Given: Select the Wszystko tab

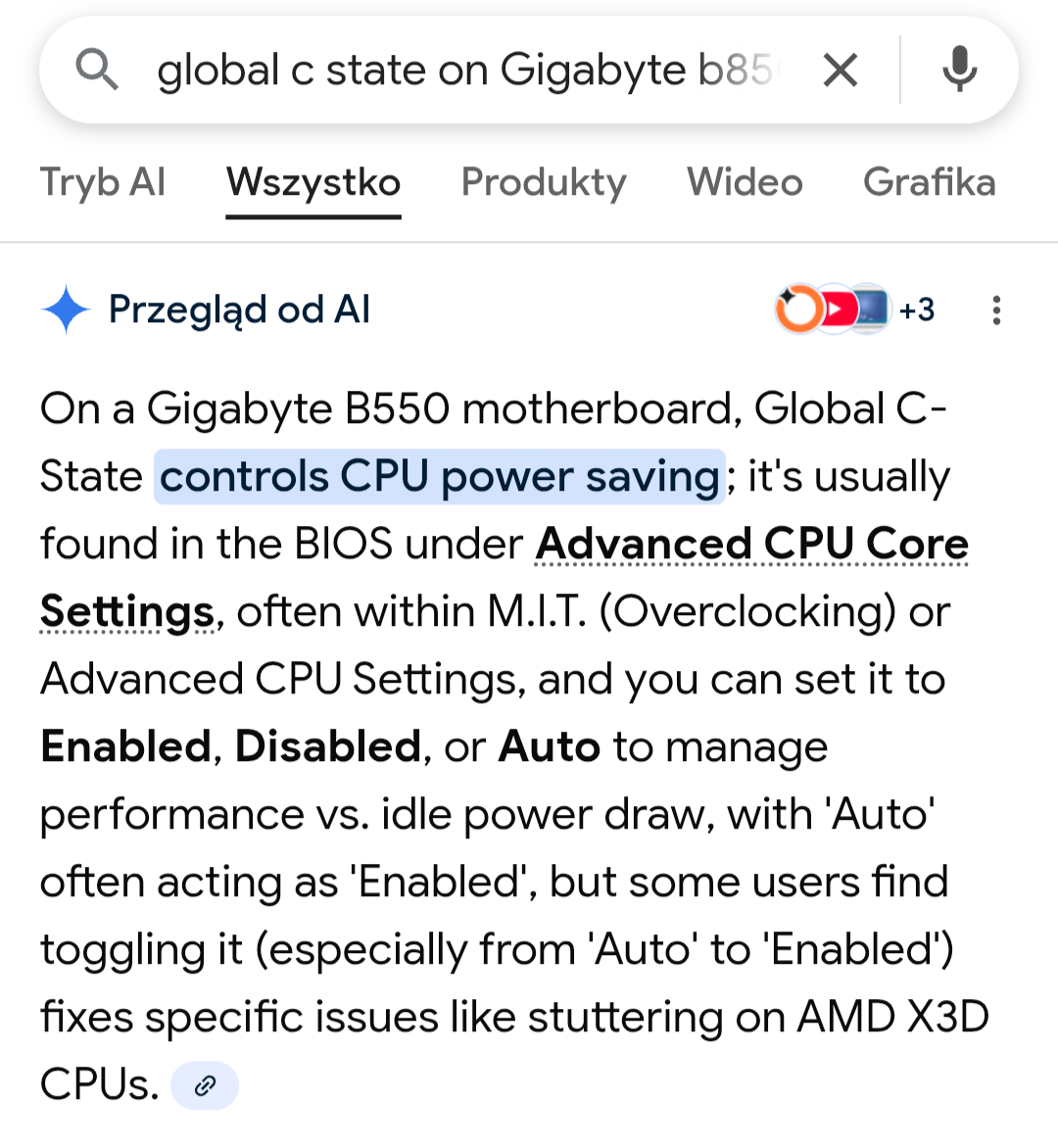Looking at the screenshot, I should click(313, 182).
